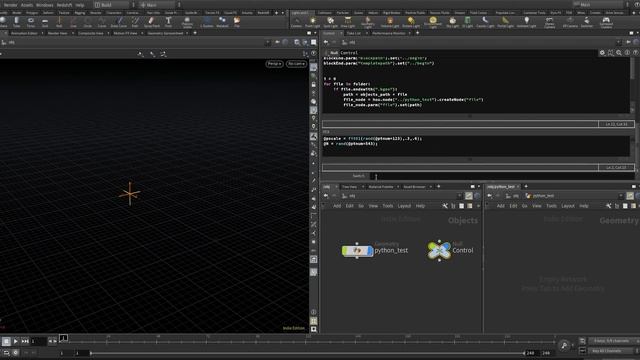Open the Build desktop dropdown

[113, 5]
